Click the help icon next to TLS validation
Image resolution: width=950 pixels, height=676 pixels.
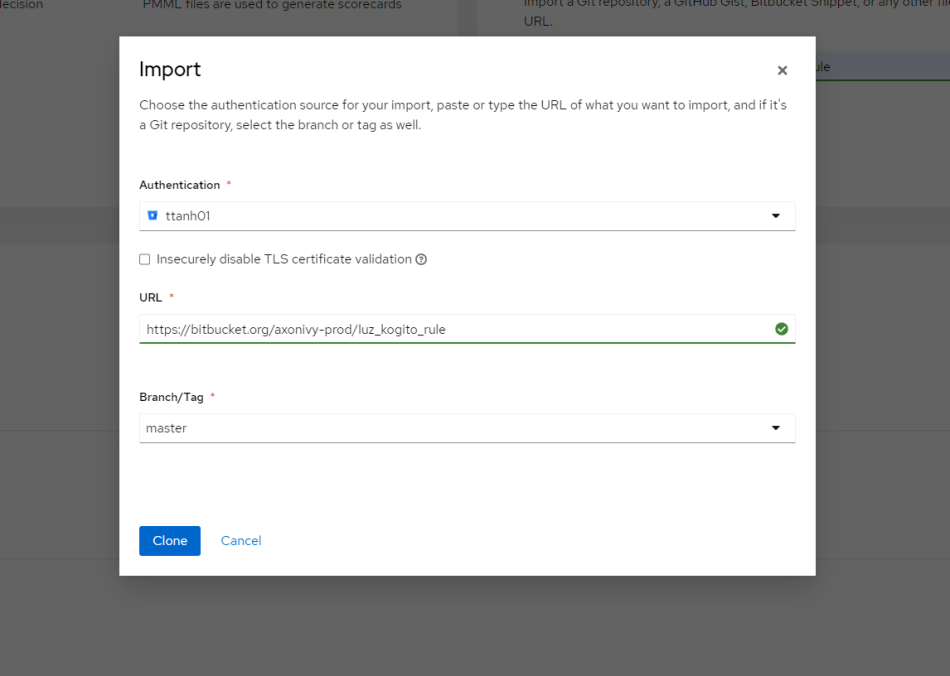pos(421,259)
